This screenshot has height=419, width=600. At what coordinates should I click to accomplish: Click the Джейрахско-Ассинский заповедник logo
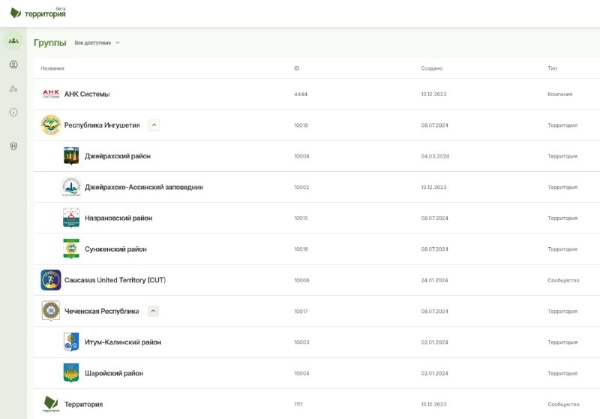pyautogui.click(x=71, y=187)
